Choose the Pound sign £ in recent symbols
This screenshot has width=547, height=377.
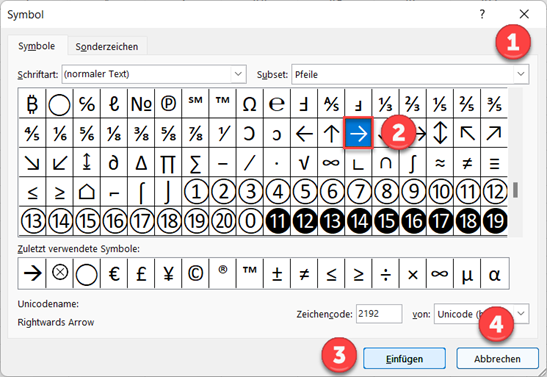click(141, 274)
